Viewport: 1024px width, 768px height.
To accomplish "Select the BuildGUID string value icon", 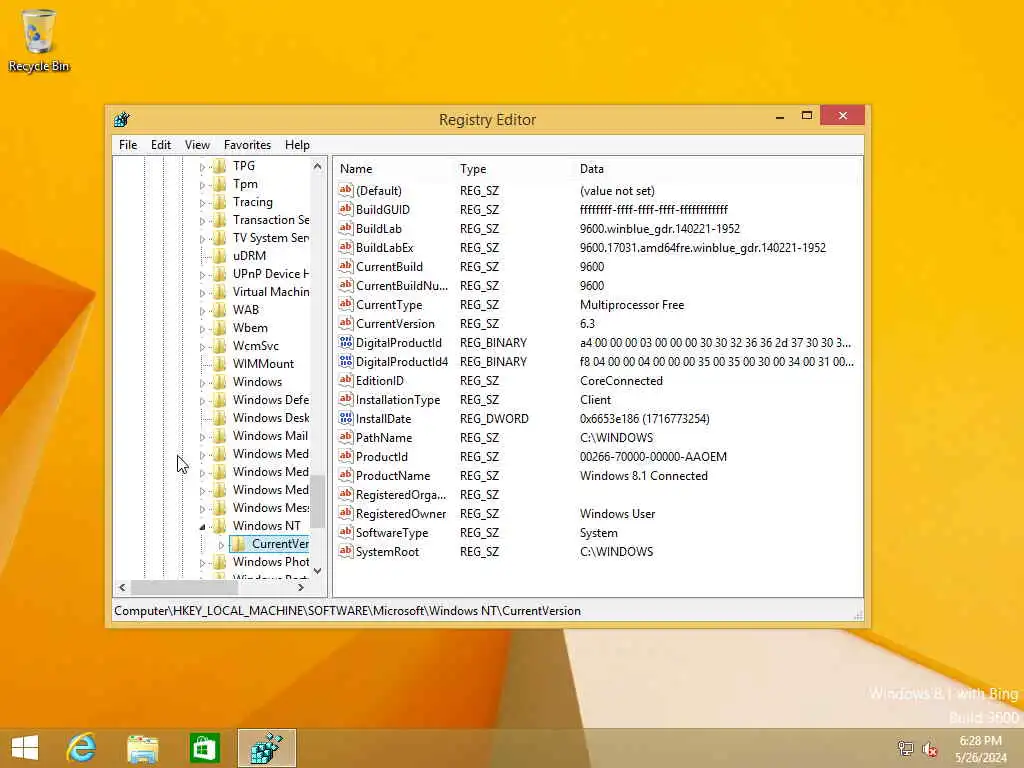I will (x=345, y=209).
